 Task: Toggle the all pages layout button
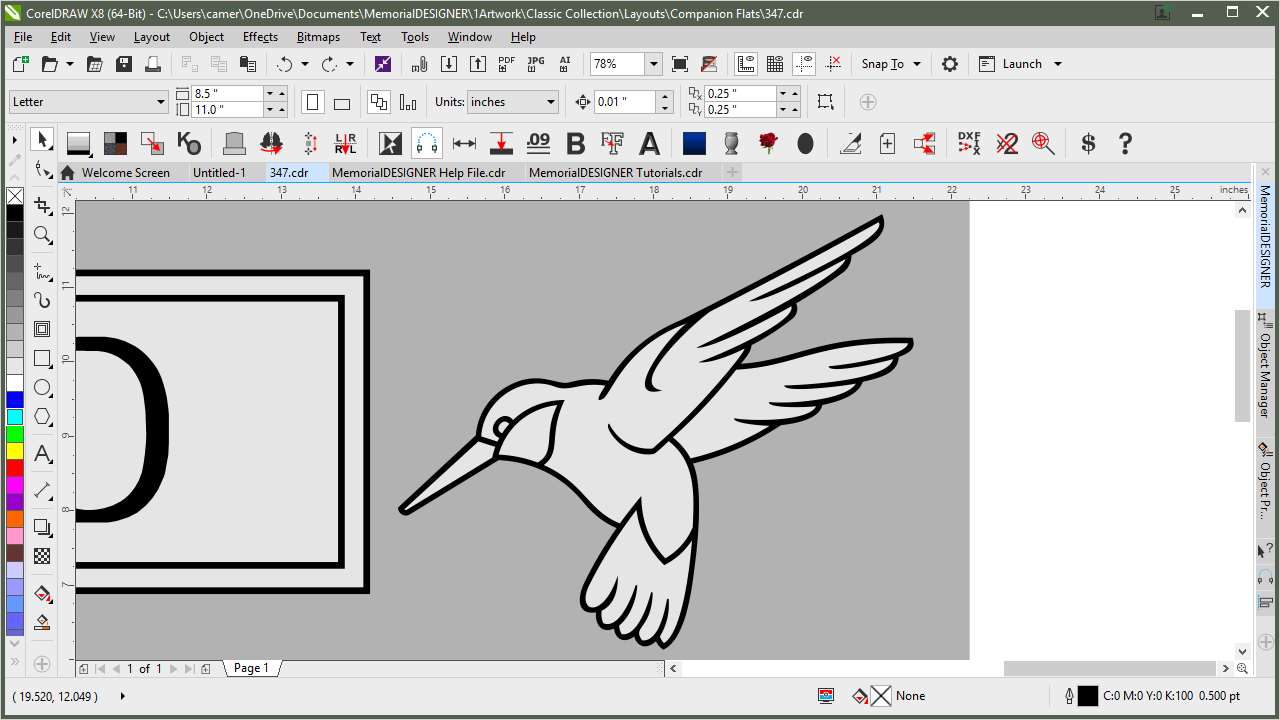(x=379, y=102)
